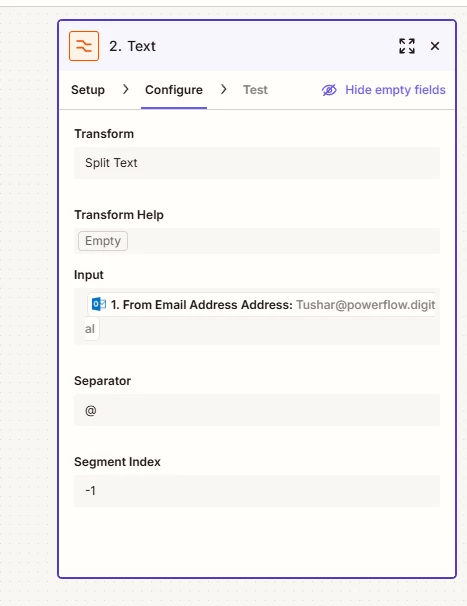Select the Empty pill in Transform Help
This screenshot has width=467, height=606.
(x=103, y=241)
